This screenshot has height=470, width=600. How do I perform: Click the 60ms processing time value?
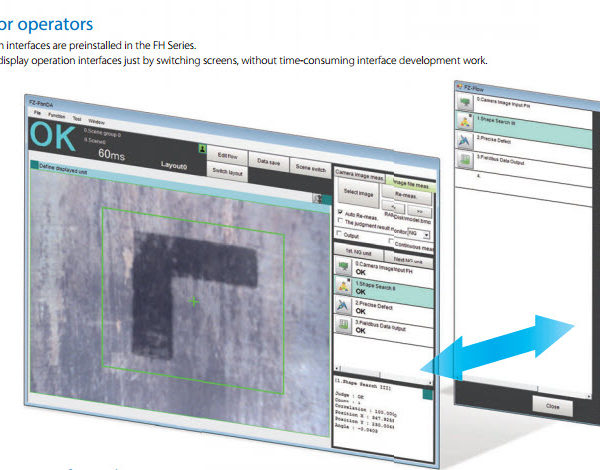(x=111, y=154)
